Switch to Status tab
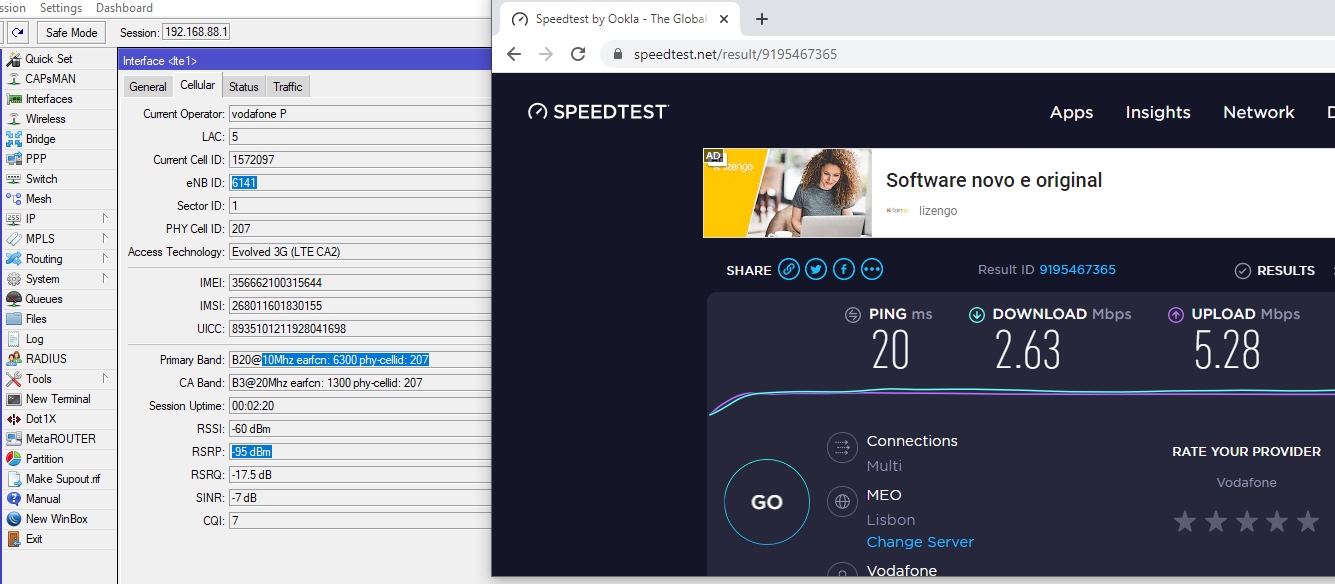The width and height of the screenshot is (1335, 584). [x=243, y=87]
